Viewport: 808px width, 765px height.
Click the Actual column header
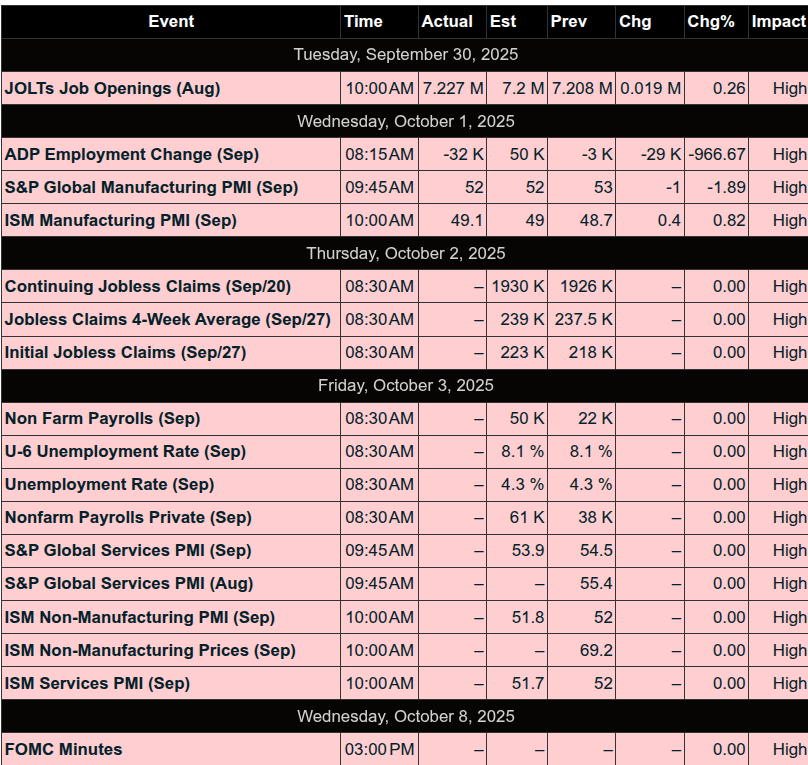(x=447, y=21)
